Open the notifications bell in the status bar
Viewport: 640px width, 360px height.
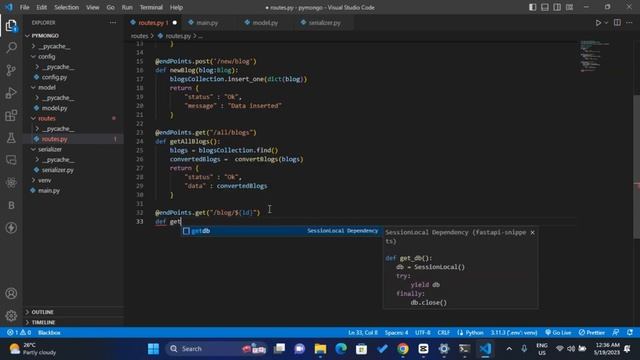click(629, 333)
